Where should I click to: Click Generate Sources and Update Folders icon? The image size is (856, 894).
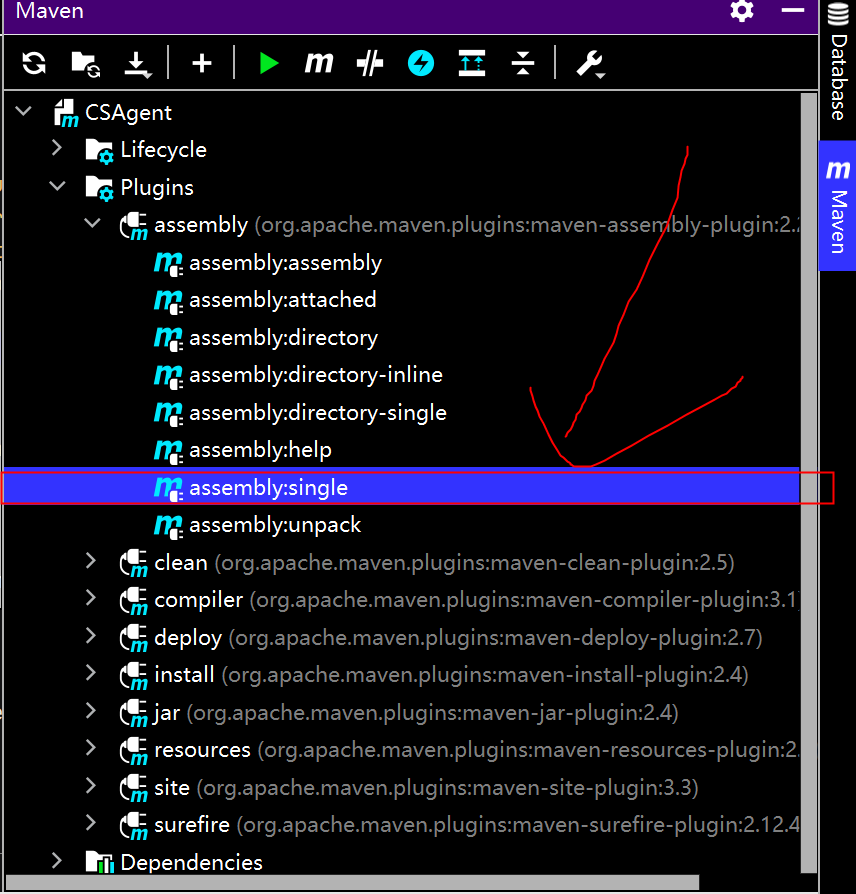click(85, 64)
